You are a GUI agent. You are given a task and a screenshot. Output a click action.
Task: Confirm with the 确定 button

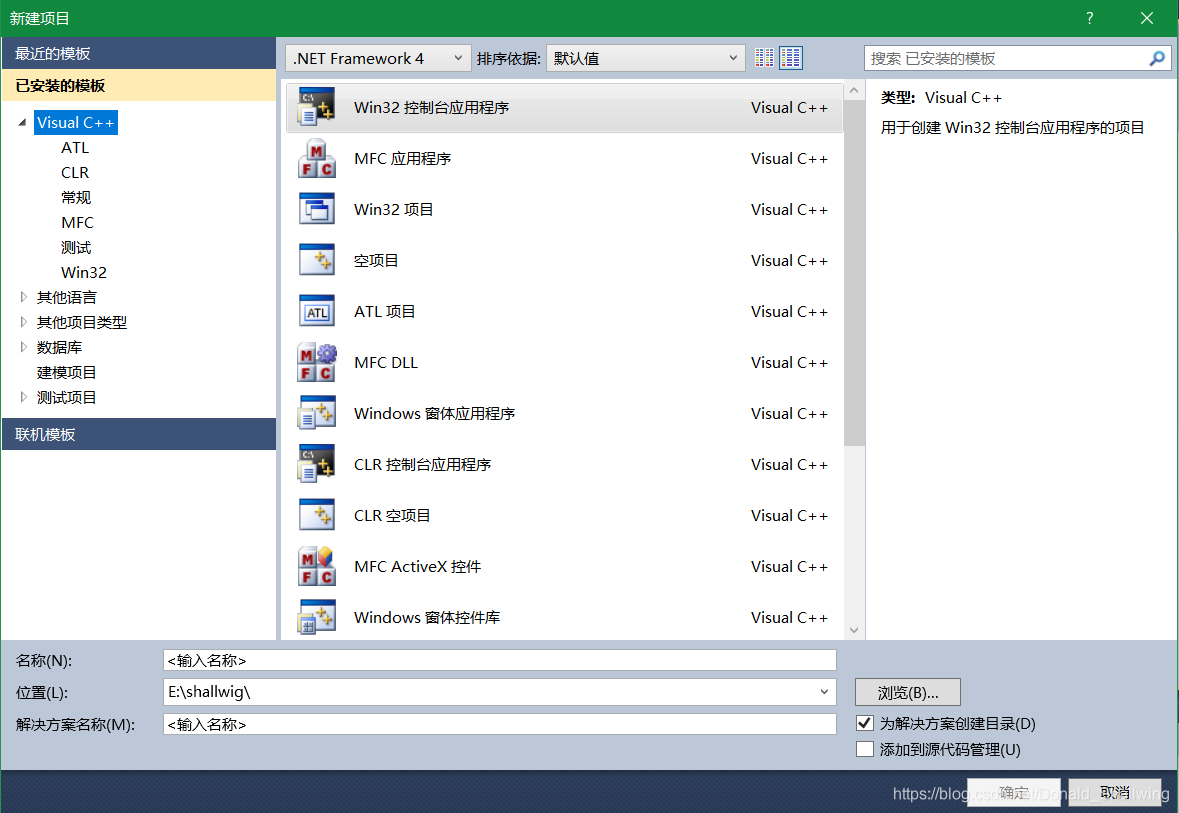1014,792
